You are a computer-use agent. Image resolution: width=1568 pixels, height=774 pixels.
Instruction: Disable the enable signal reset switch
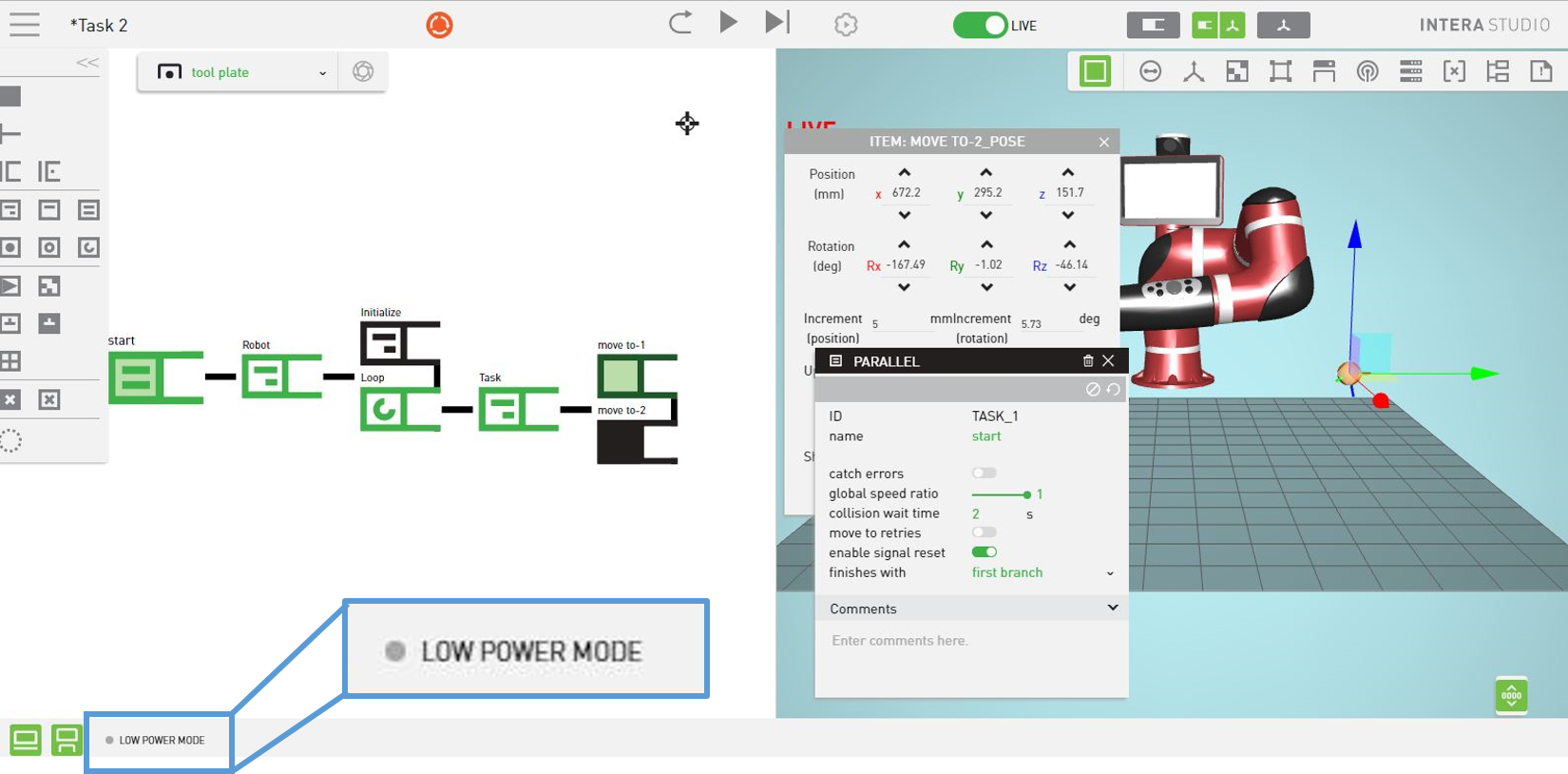tap(985, 552)
